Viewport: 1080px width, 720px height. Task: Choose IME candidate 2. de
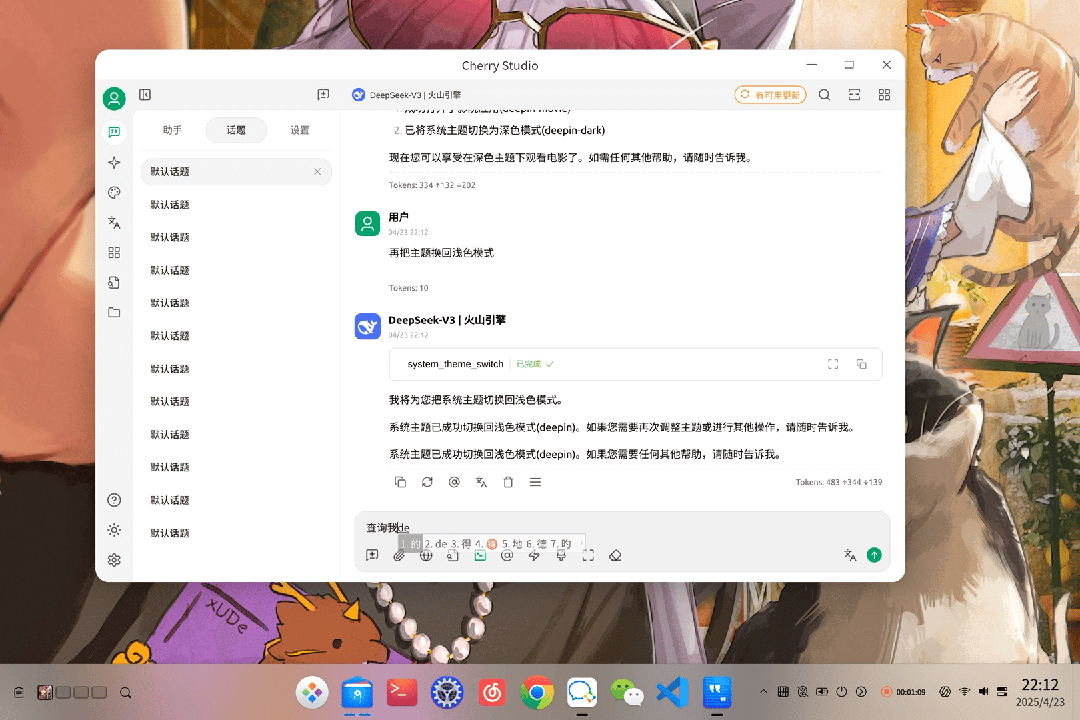tap(436, 544)
